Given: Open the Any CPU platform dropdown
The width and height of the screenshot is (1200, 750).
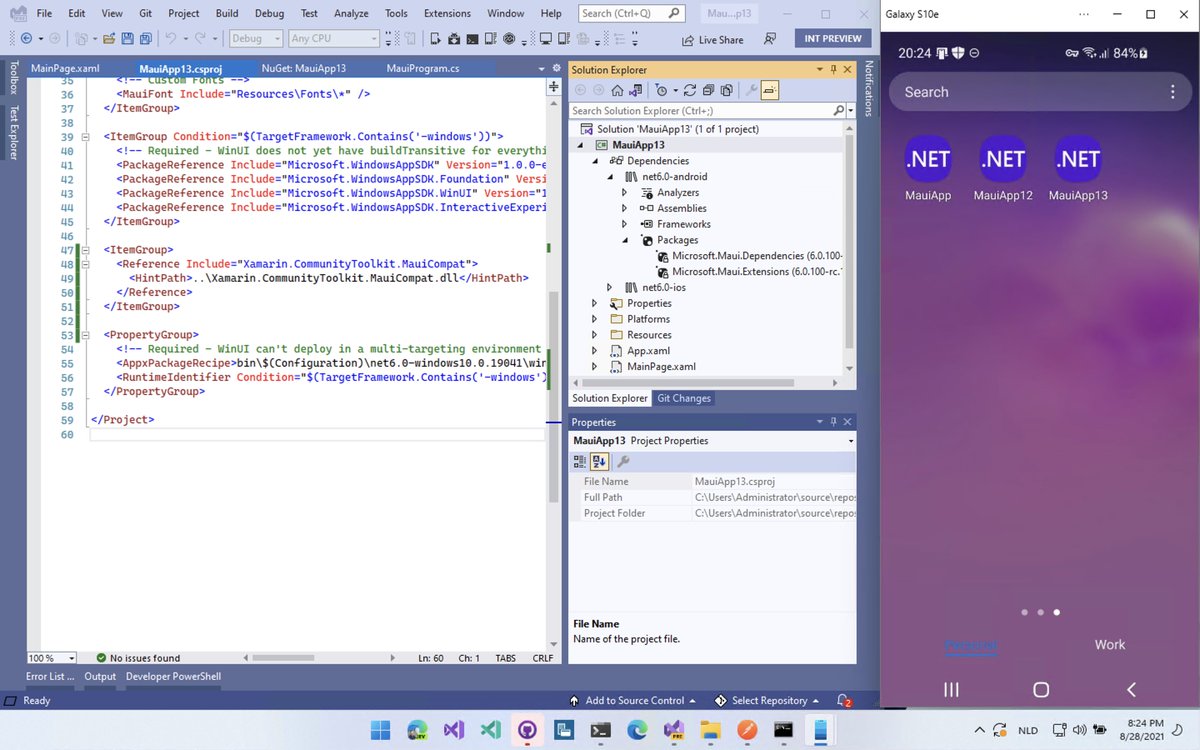Looking at the screenshot, I should point(333,39).
